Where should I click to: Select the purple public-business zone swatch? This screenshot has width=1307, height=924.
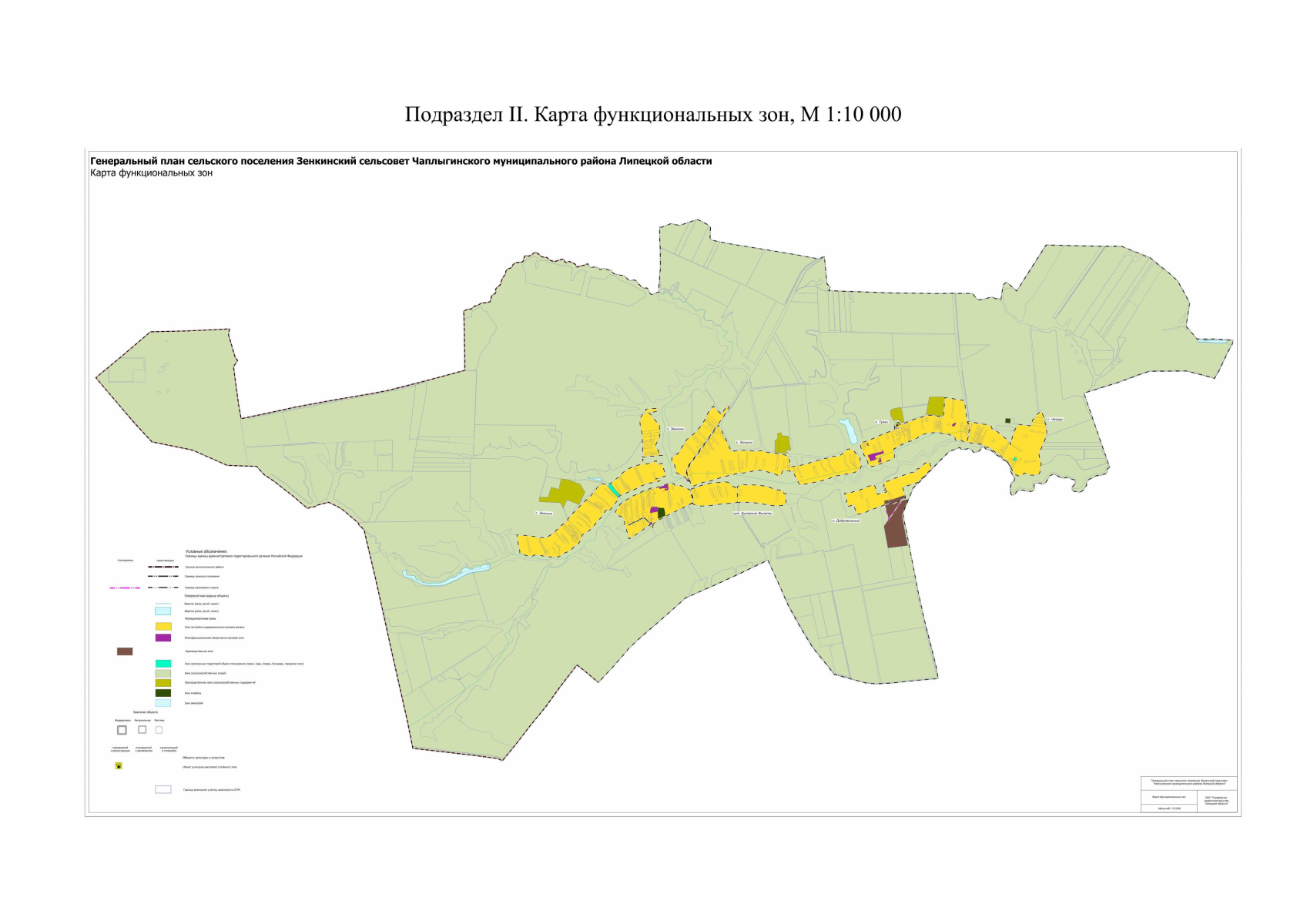tap(163, 638)
